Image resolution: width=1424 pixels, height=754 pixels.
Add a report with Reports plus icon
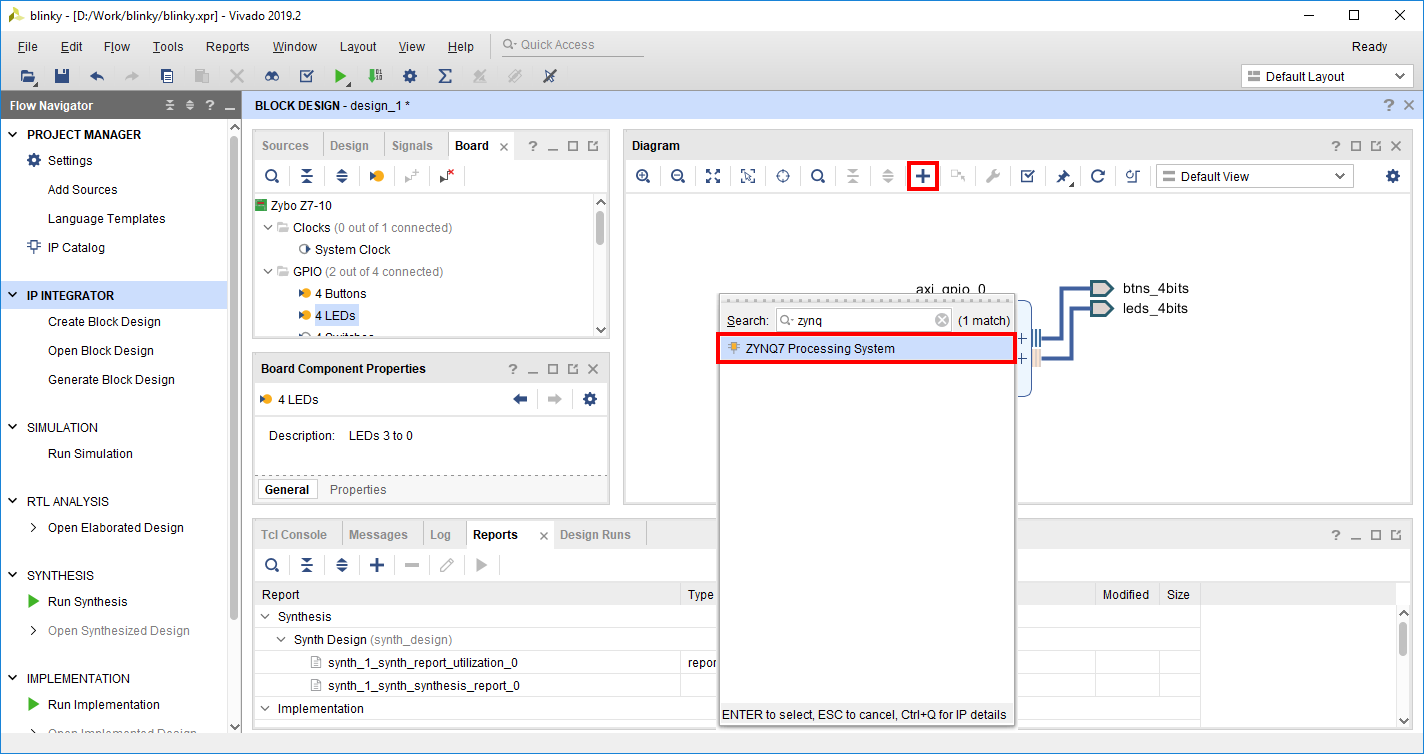(377, 565)
